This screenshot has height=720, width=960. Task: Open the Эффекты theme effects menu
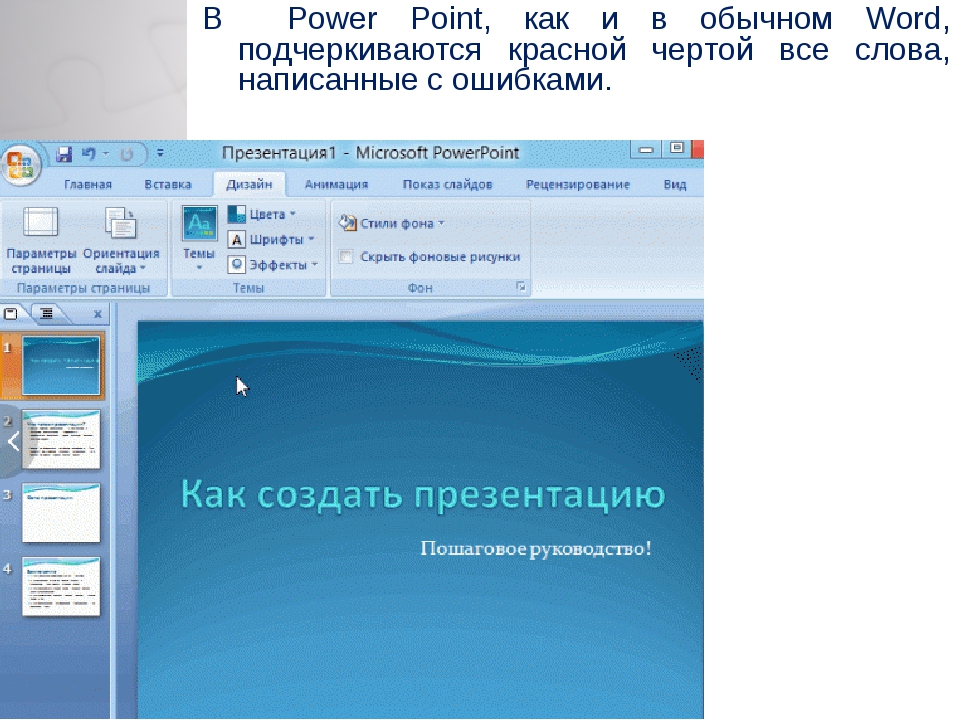click(x=273, y=264)
